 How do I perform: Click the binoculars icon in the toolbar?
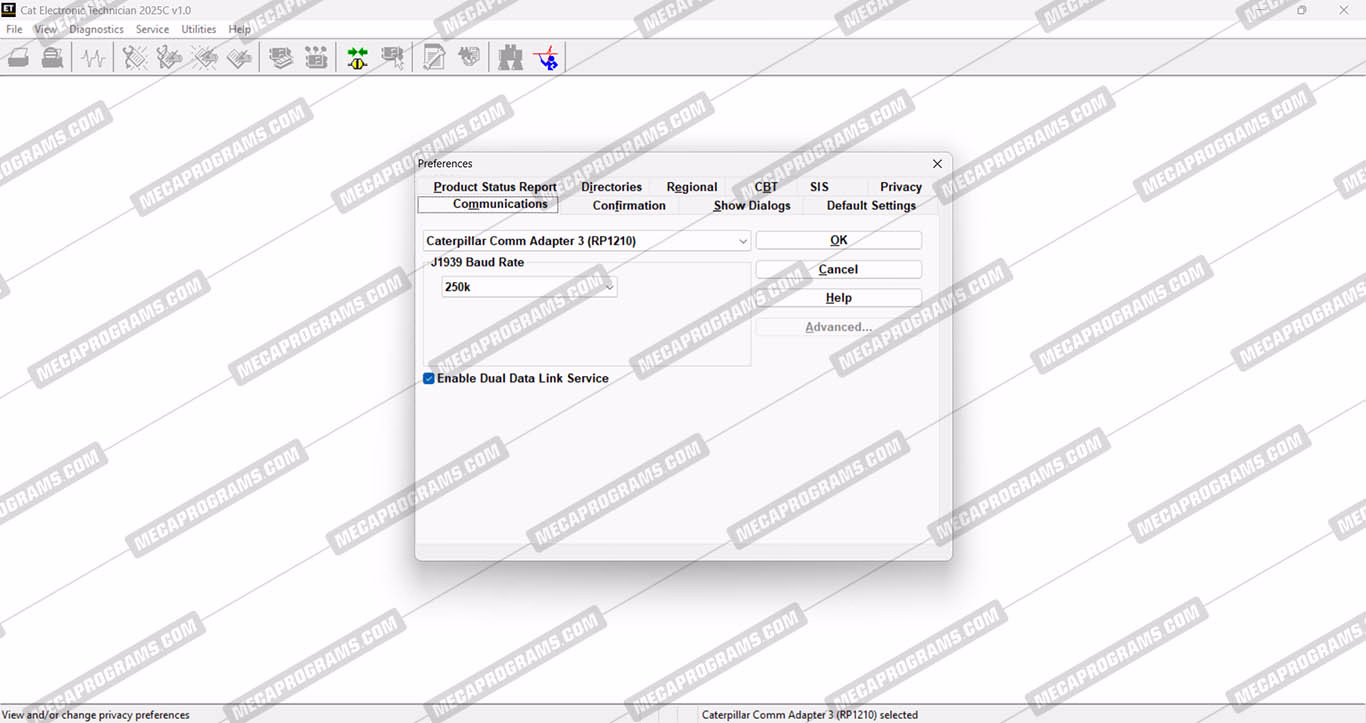[x=510, y=58]
